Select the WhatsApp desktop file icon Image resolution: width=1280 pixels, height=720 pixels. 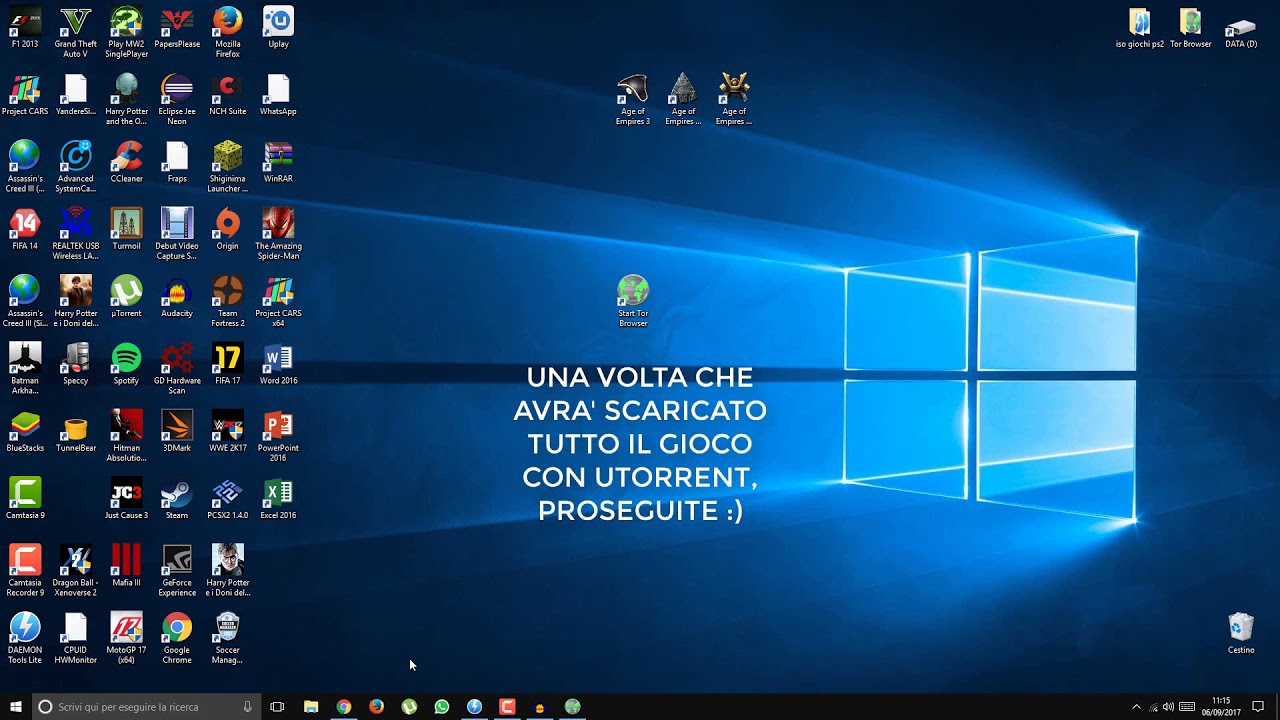[278, 95]
